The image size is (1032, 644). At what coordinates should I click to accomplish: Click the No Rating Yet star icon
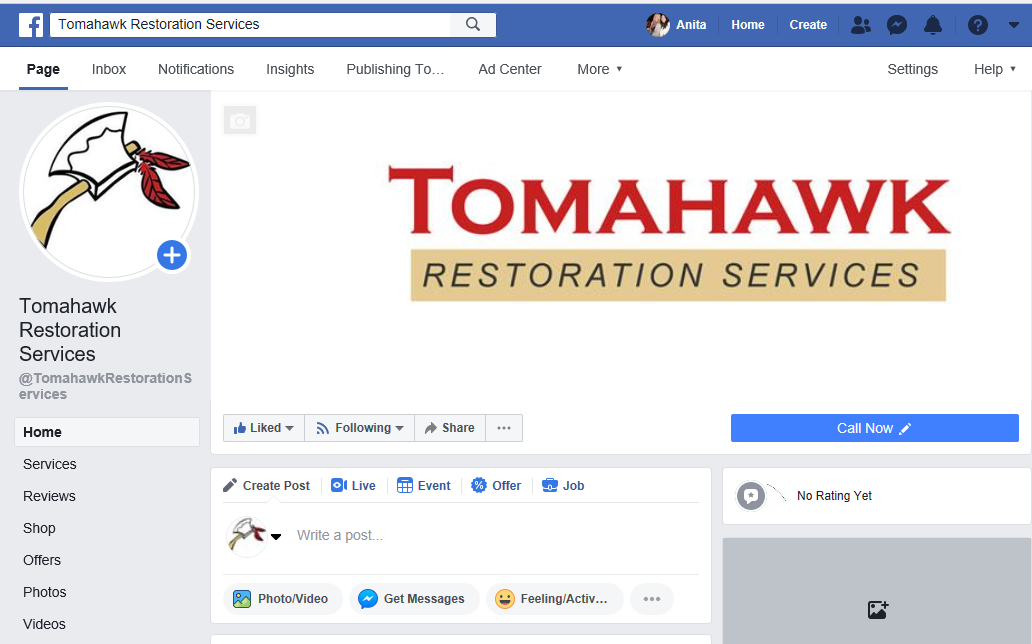tap(750, 496)
